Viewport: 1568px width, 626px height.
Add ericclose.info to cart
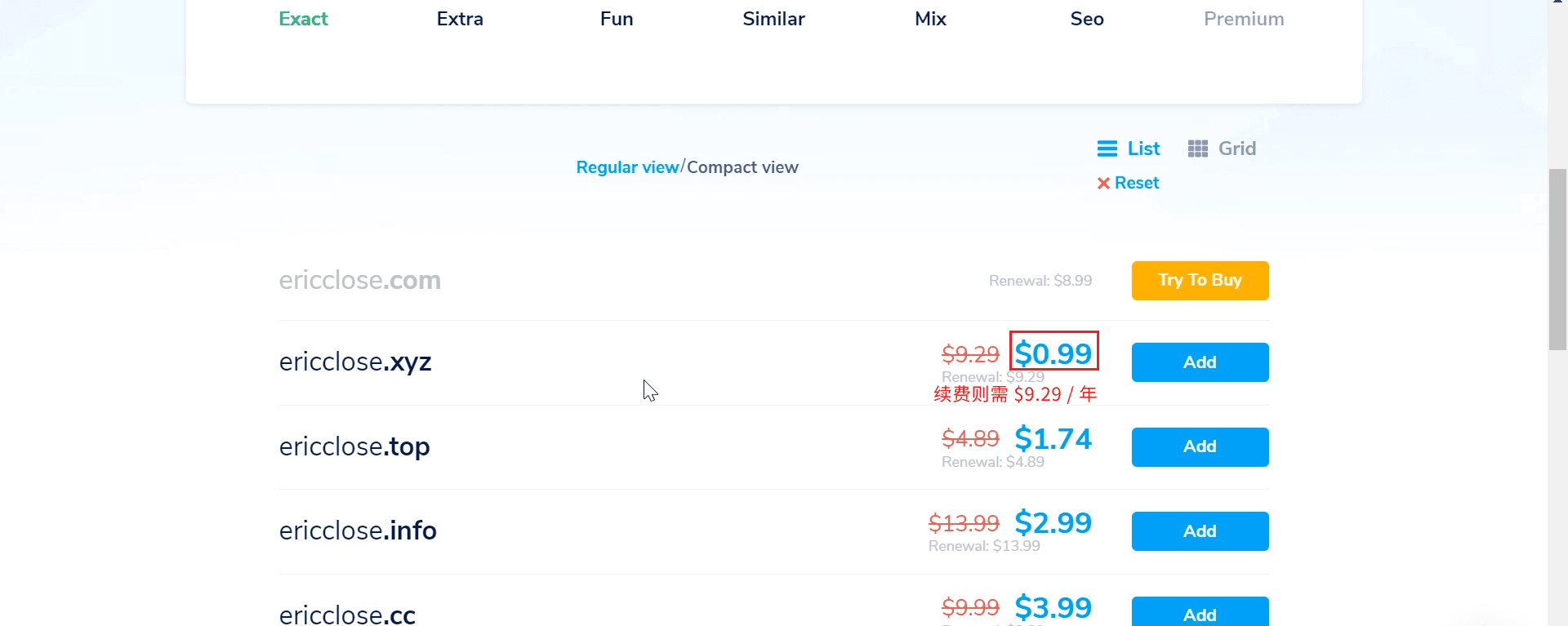pos(1200,531)
